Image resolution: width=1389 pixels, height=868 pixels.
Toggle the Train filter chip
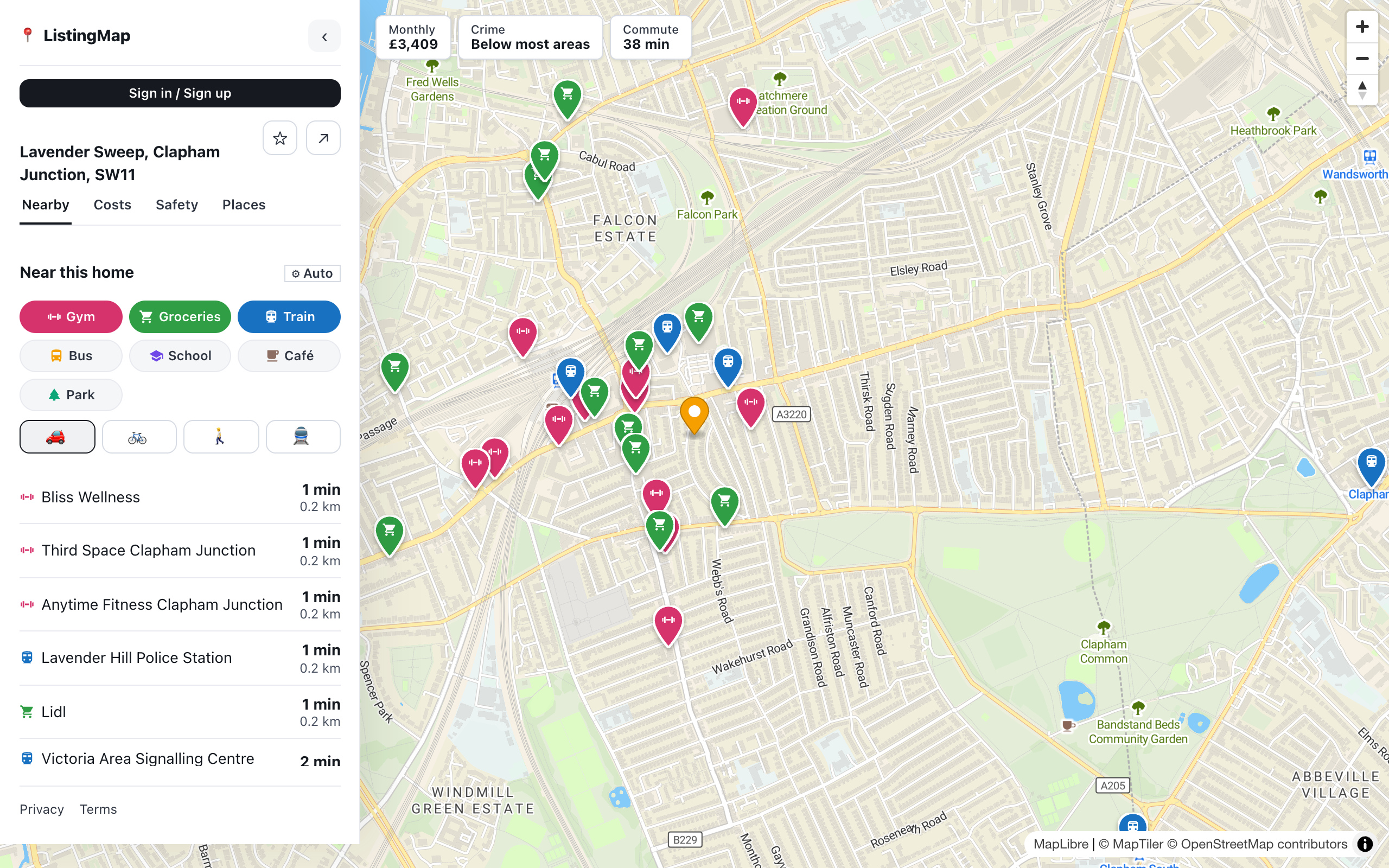289,317
